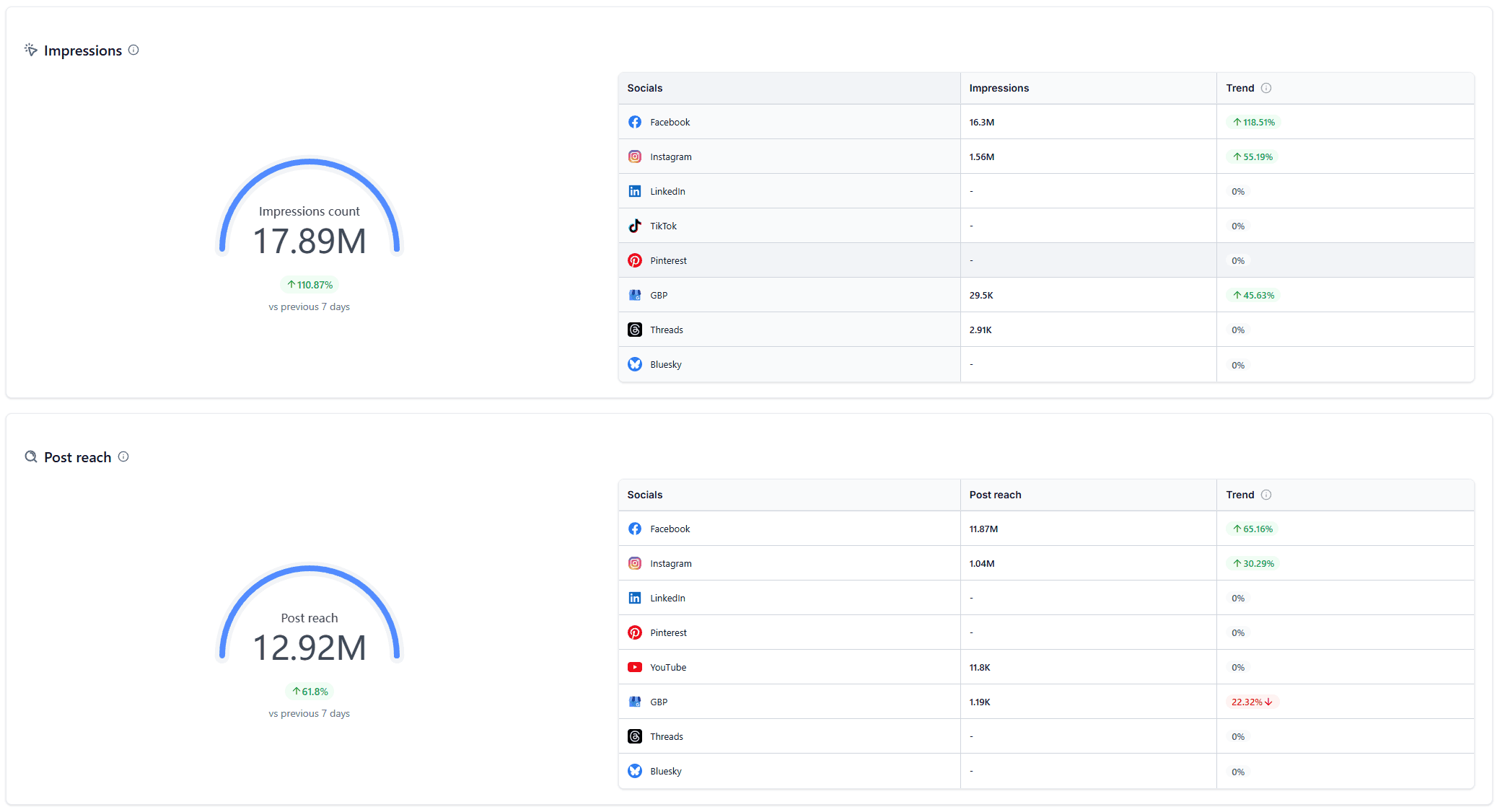
Task: Click Threads label in Post reach table
Action: (666, 736)
